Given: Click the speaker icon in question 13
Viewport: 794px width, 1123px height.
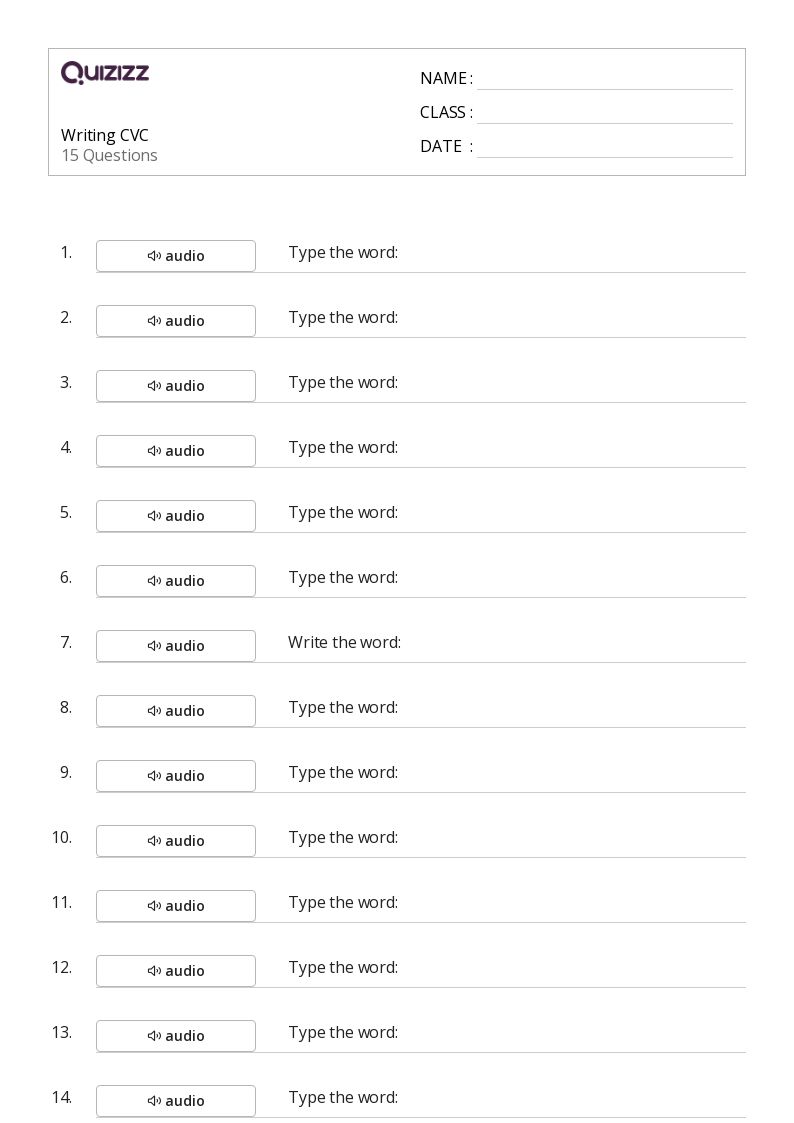Looking at the screenshot, I should (154, 1036).
